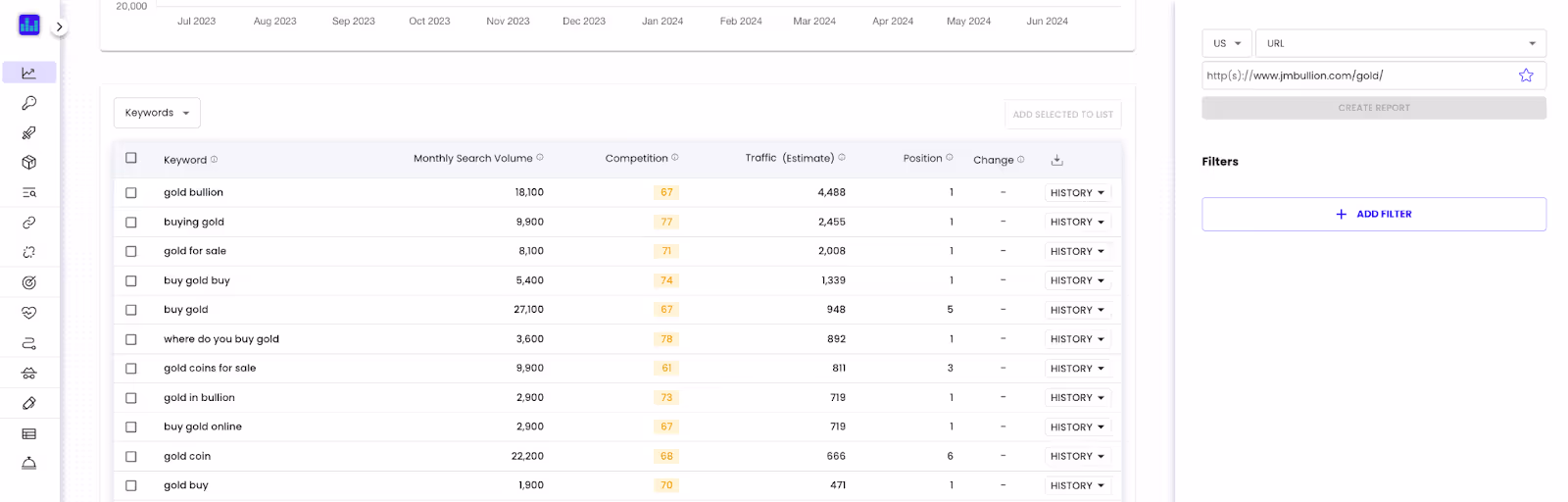The image size is (1568, 502).
Task: Open HISTORY dropdown for 'gold buy'
Action: [x=1077, y=485]
